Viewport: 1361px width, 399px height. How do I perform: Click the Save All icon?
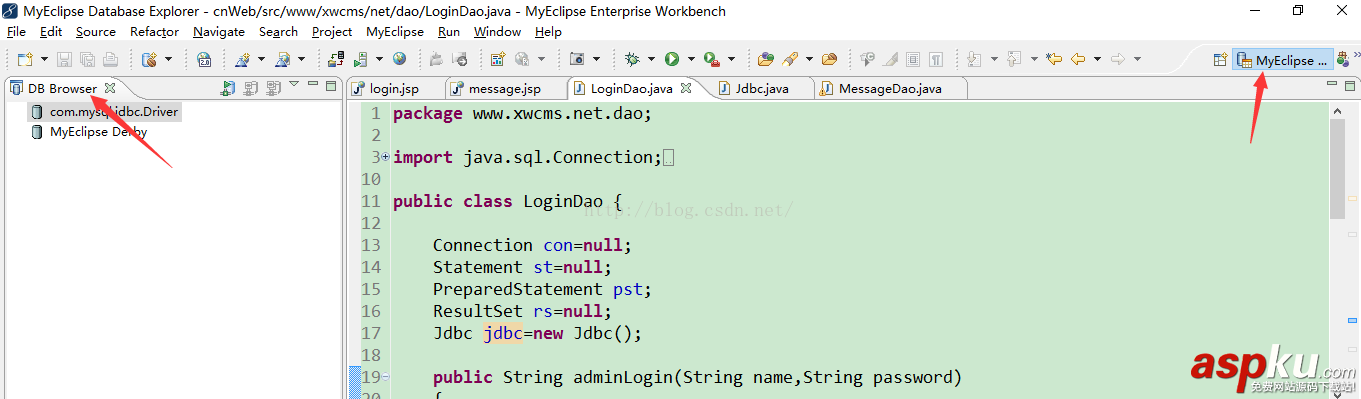click(x=87, y=59)
